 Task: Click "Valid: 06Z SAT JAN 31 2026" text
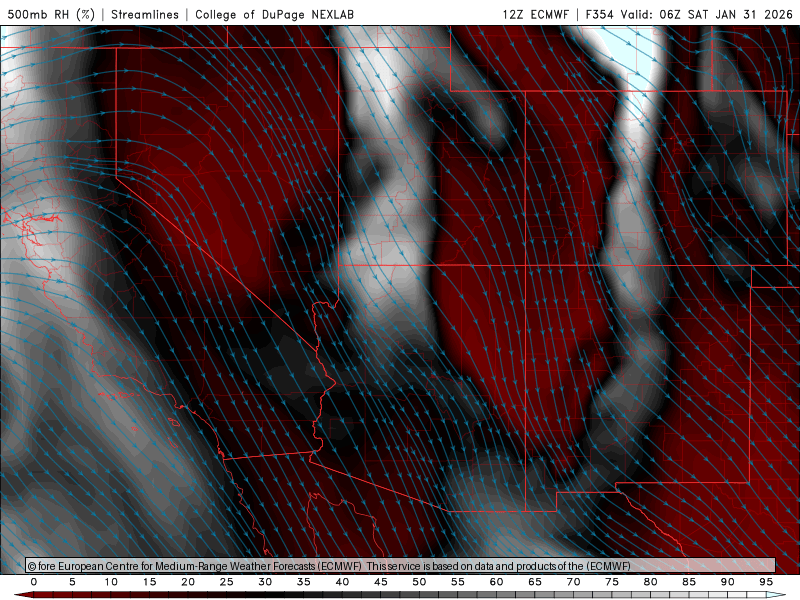706,14
